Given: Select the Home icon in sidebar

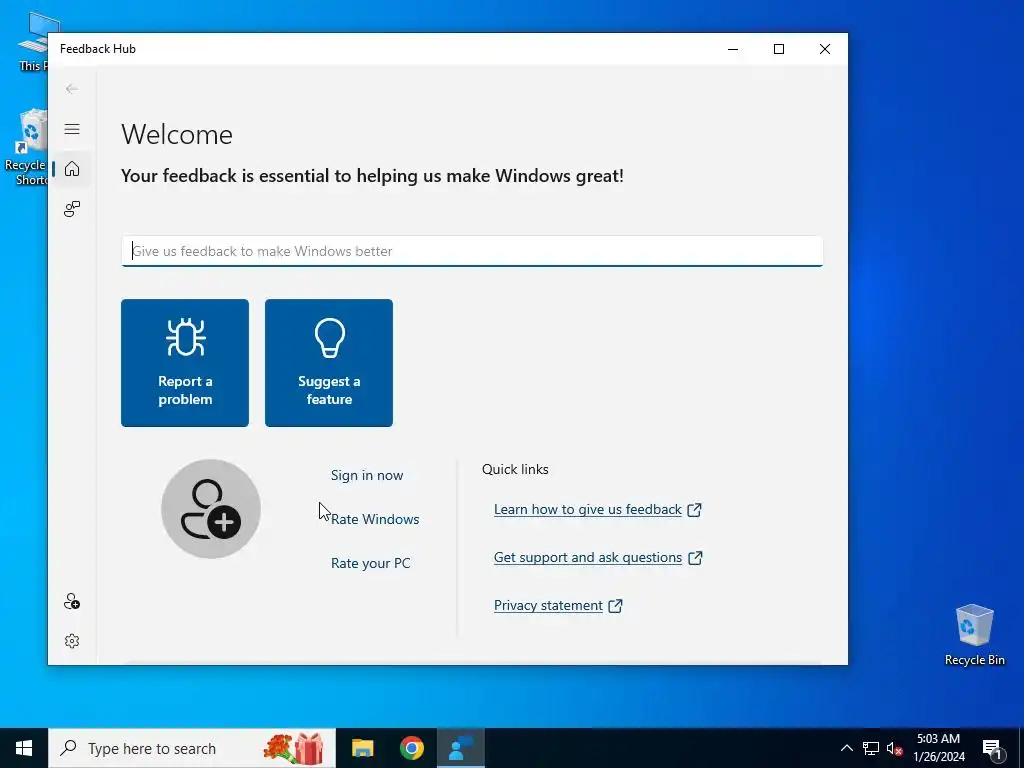Looking at the screenshot, I should (x=72, y=169).
